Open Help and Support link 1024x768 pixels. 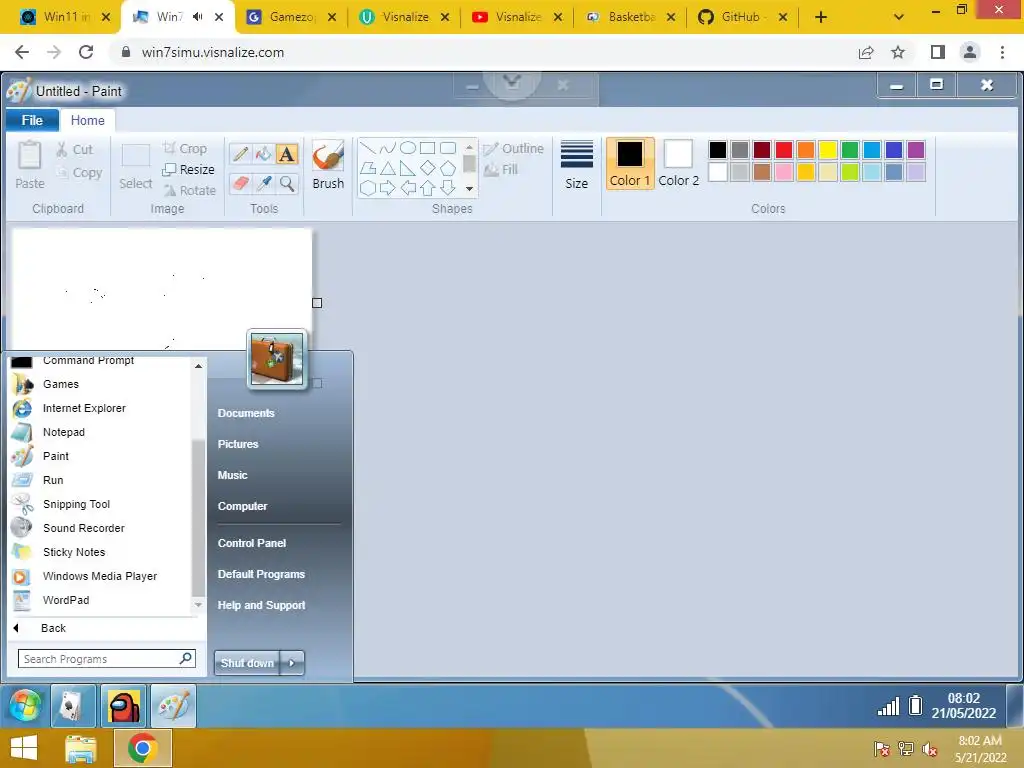tap(261, 605)
